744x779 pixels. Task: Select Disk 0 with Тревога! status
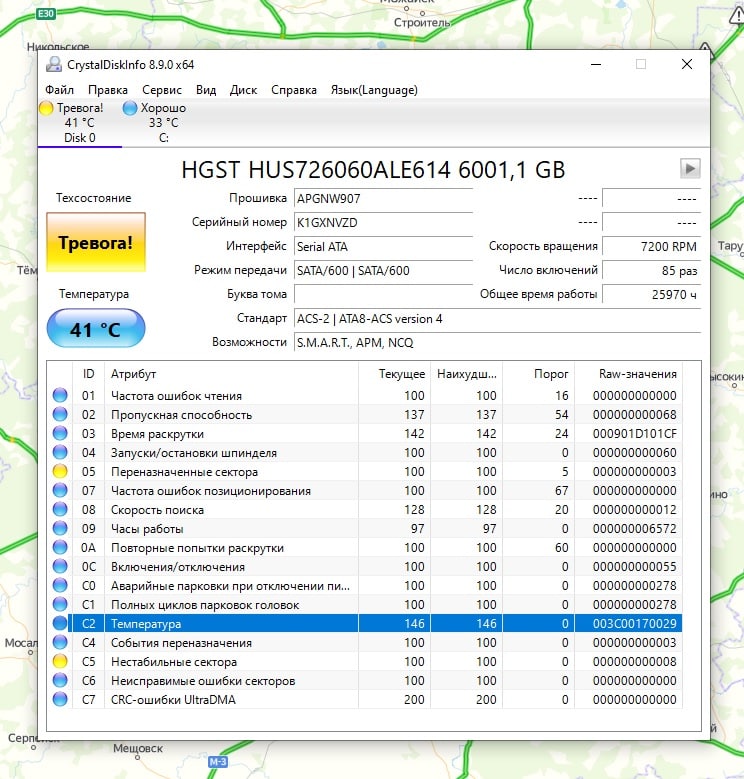(79, 123)
